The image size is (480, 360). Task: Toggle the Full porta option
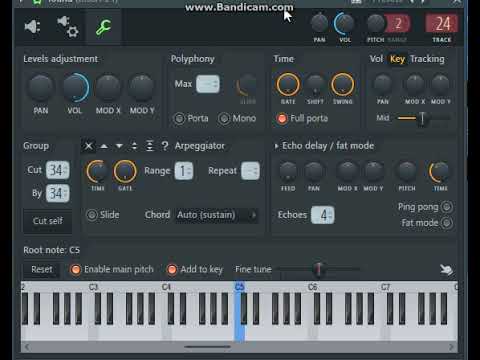click(x=282, y=118)
